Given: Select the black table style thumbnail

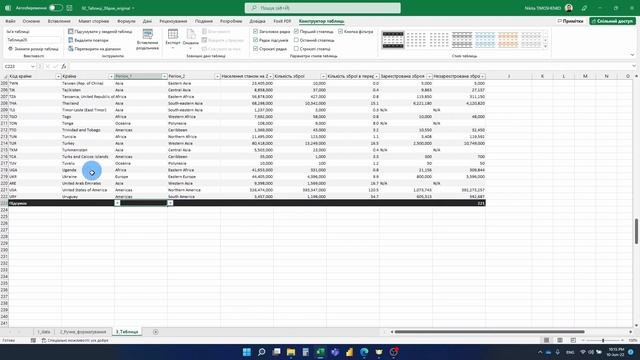Looking at the screenshot, I should [x=393, y=40].
